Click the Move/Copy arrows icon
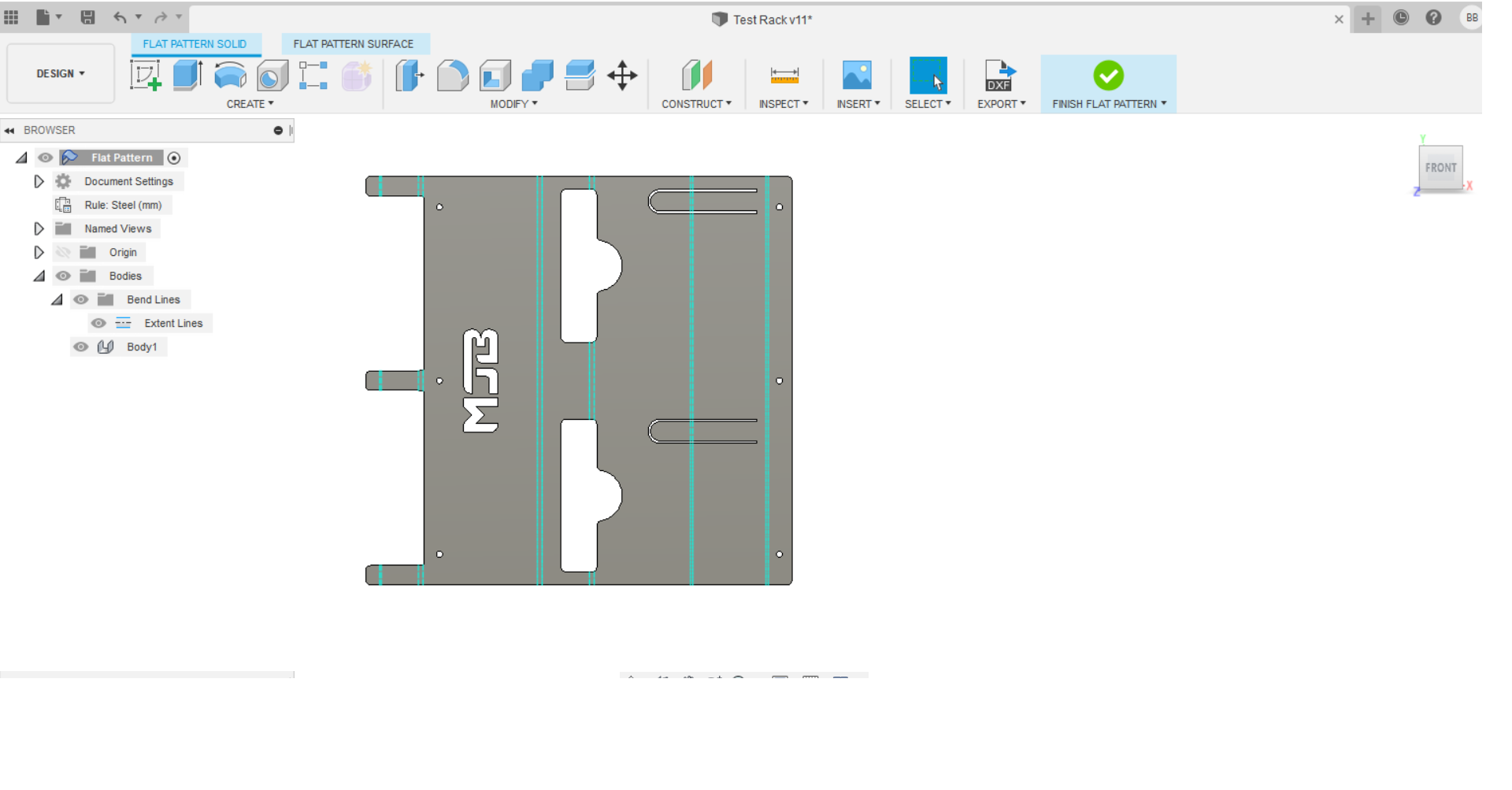The height and width of the screenshot is (790, 1512). pos(622,76)
